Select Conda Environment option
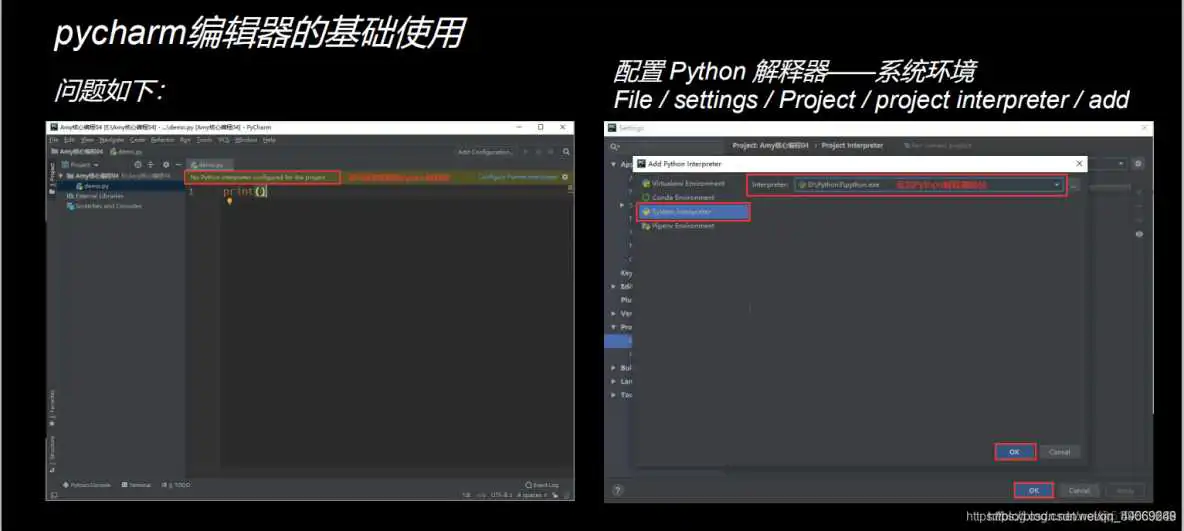This screenshot has width=1184, height=531. [x=680, y=197]
